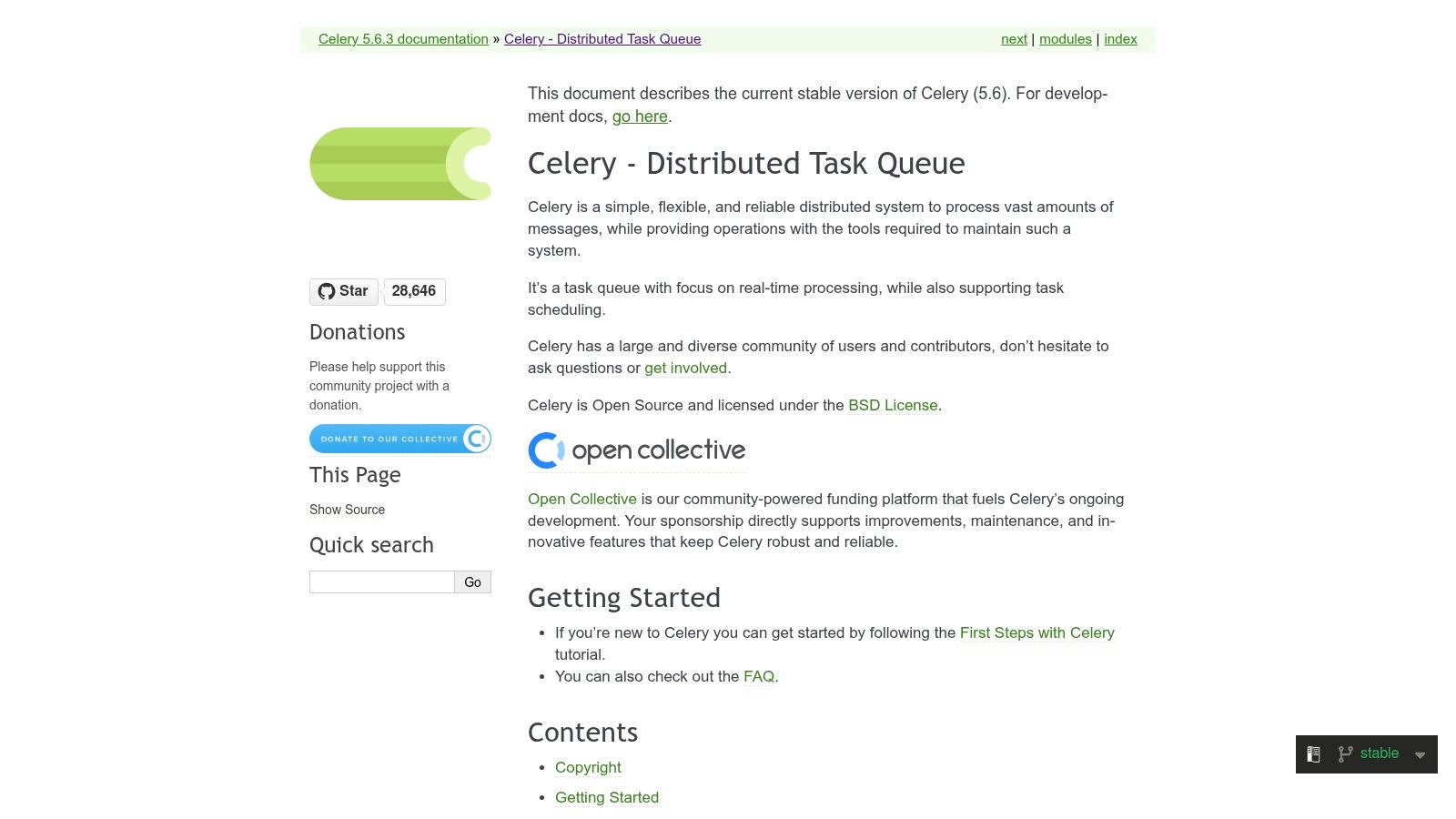Open the Getting Started contents entry

607,797
